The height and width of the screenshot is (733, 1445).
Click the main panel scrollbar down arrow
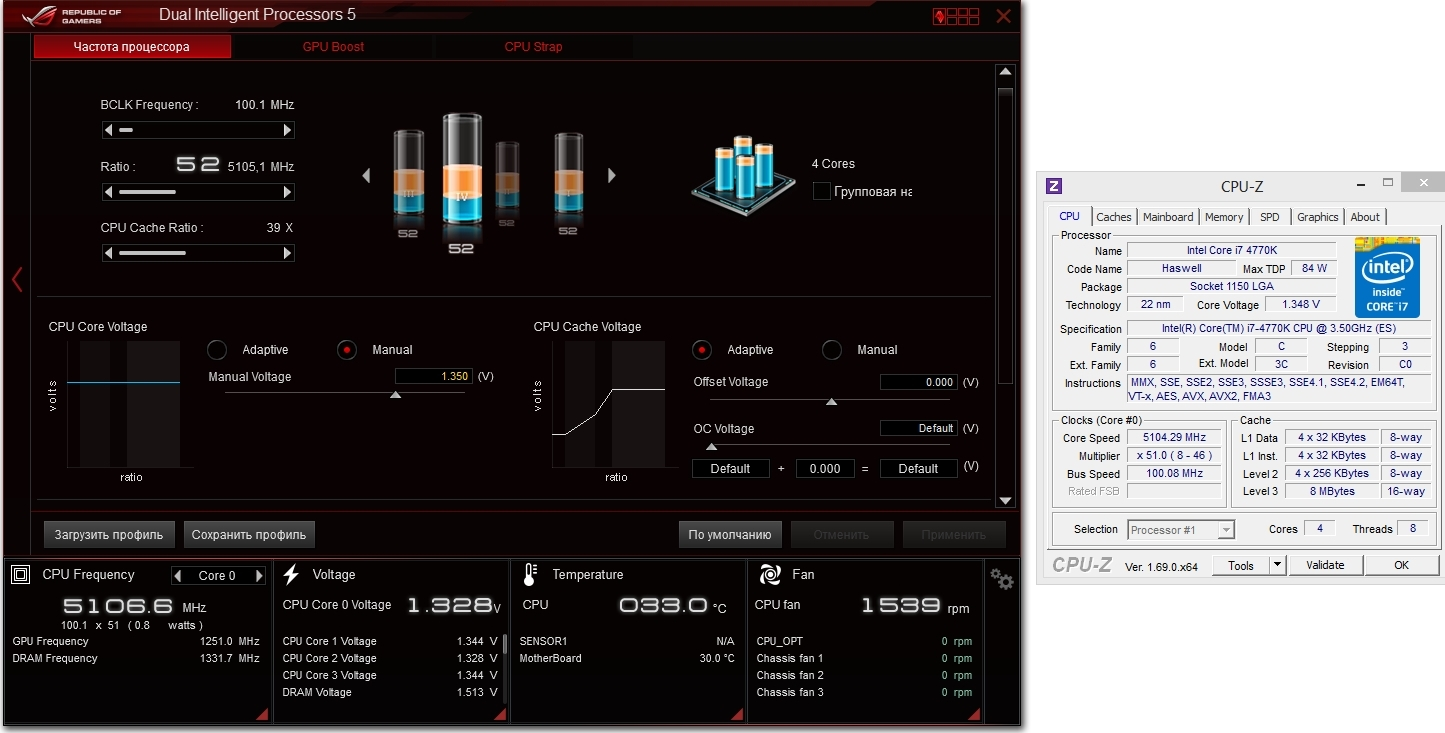pyautogui.click(x=1006, y=500)
